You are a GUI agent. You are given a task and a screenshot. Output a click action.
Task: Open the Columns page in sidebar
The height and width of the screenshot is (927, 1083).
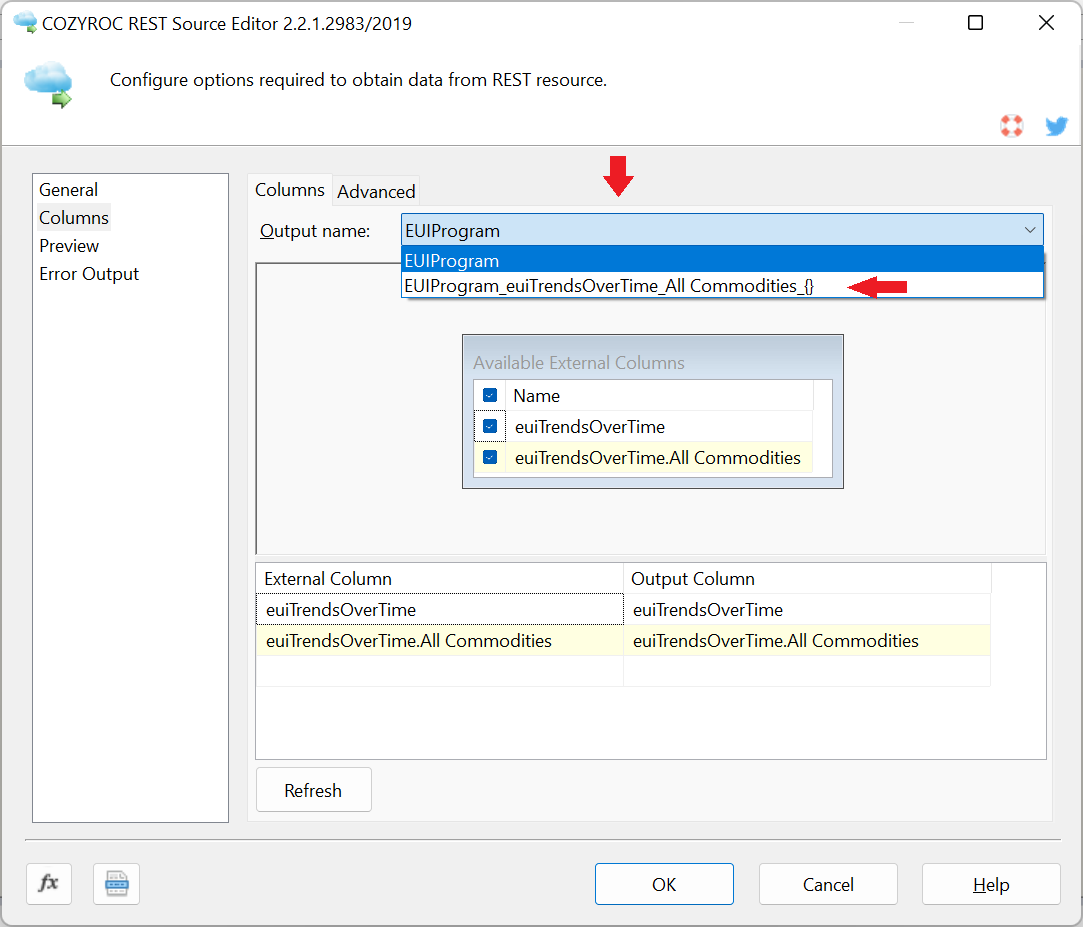click(74, 218)
